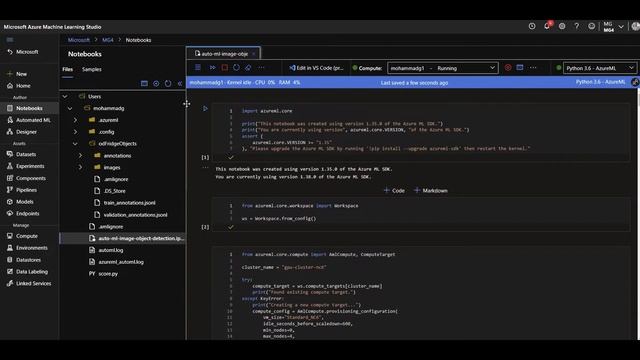This screenshot has width=640, height=360.
Task: Open the Python 3.6 - AzureML kernel dropdown
Action: (x=600, y=68)
